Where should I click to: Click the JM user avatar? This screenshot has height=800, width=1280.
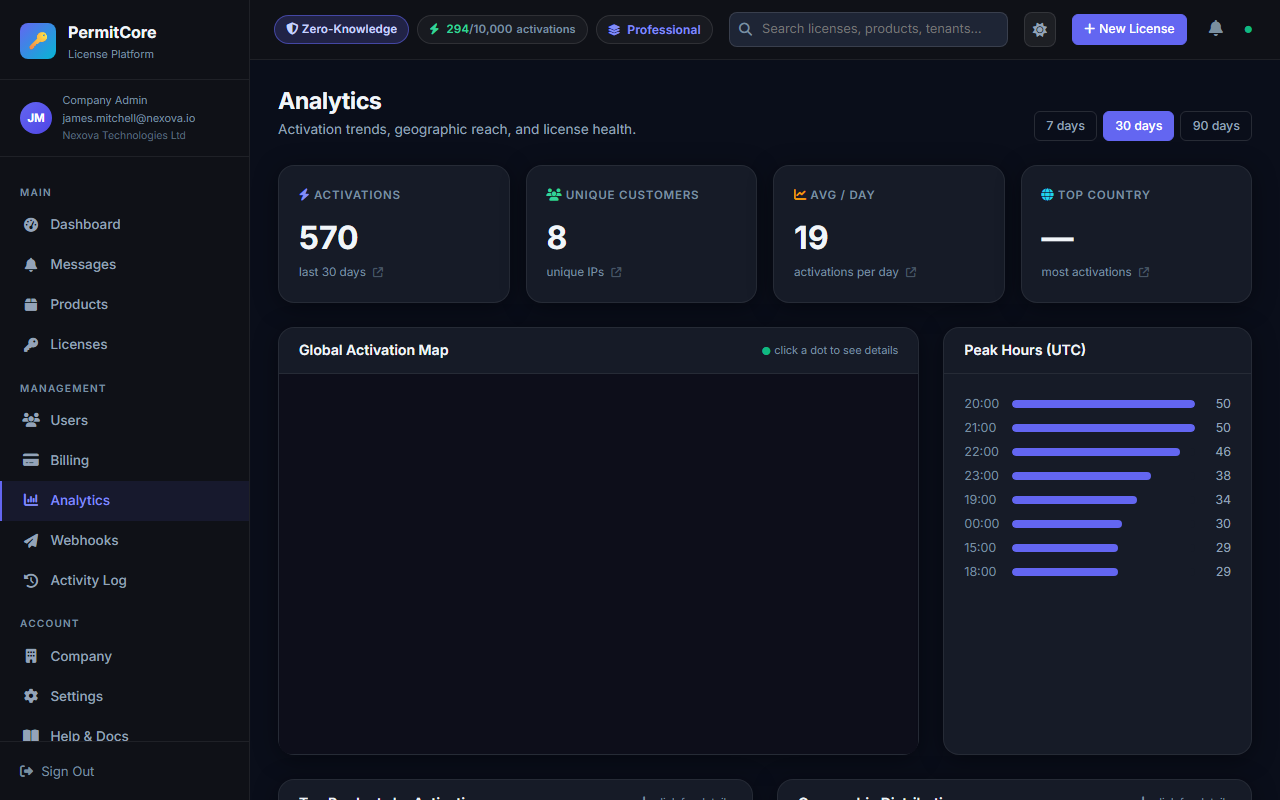click(36, 118)
